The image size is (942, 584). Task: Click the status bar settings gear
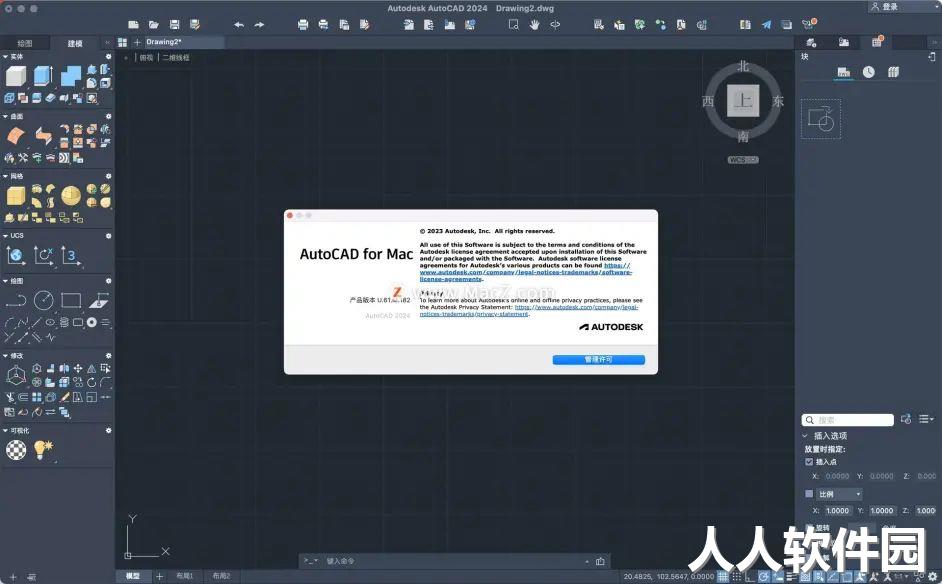pos(933,577)
